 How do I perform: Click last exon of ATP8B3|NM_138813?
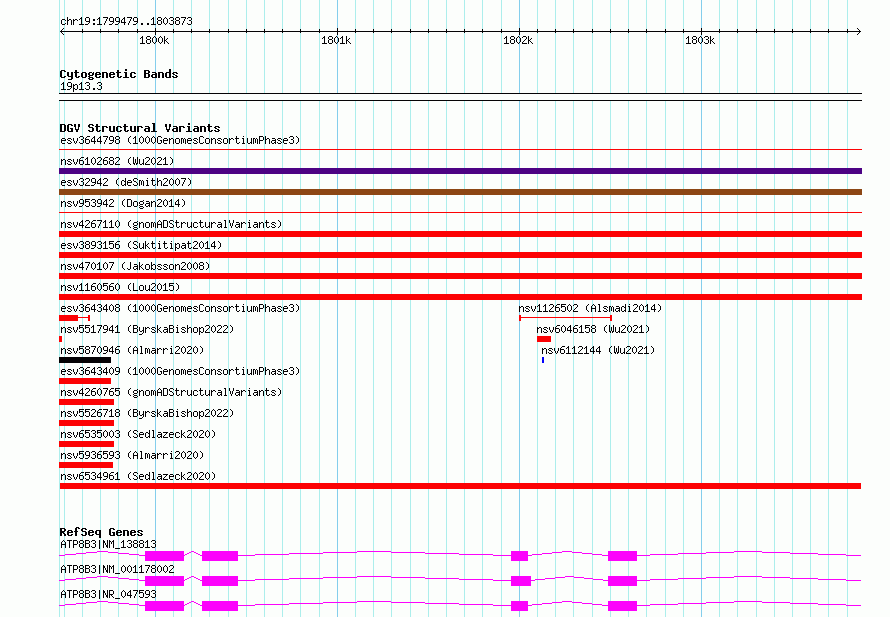(x=623, y=556)
